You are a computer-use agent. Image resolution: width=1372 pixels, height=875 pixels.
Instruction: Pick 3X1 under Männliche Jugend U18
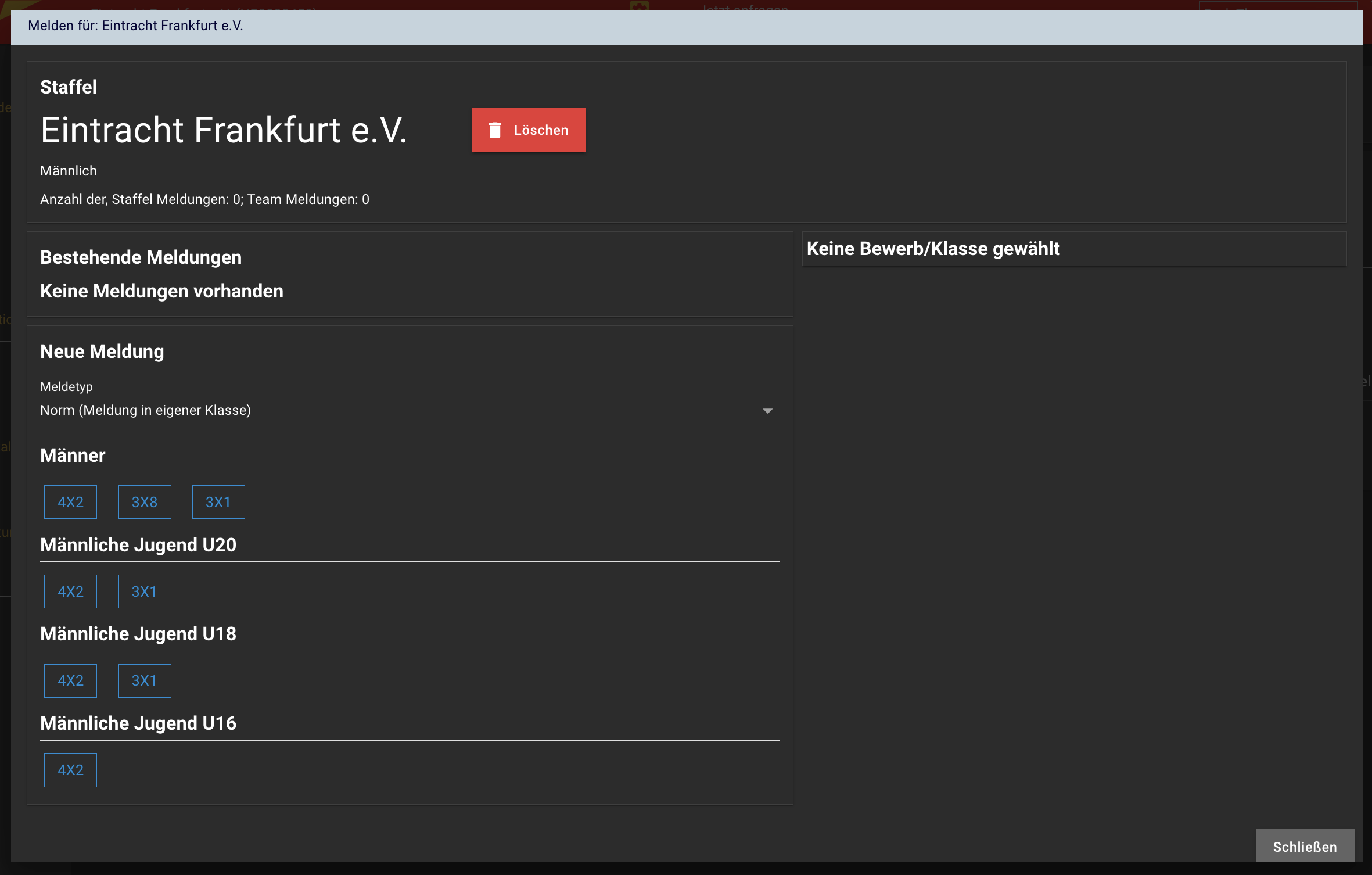click(x=145, y=680)
